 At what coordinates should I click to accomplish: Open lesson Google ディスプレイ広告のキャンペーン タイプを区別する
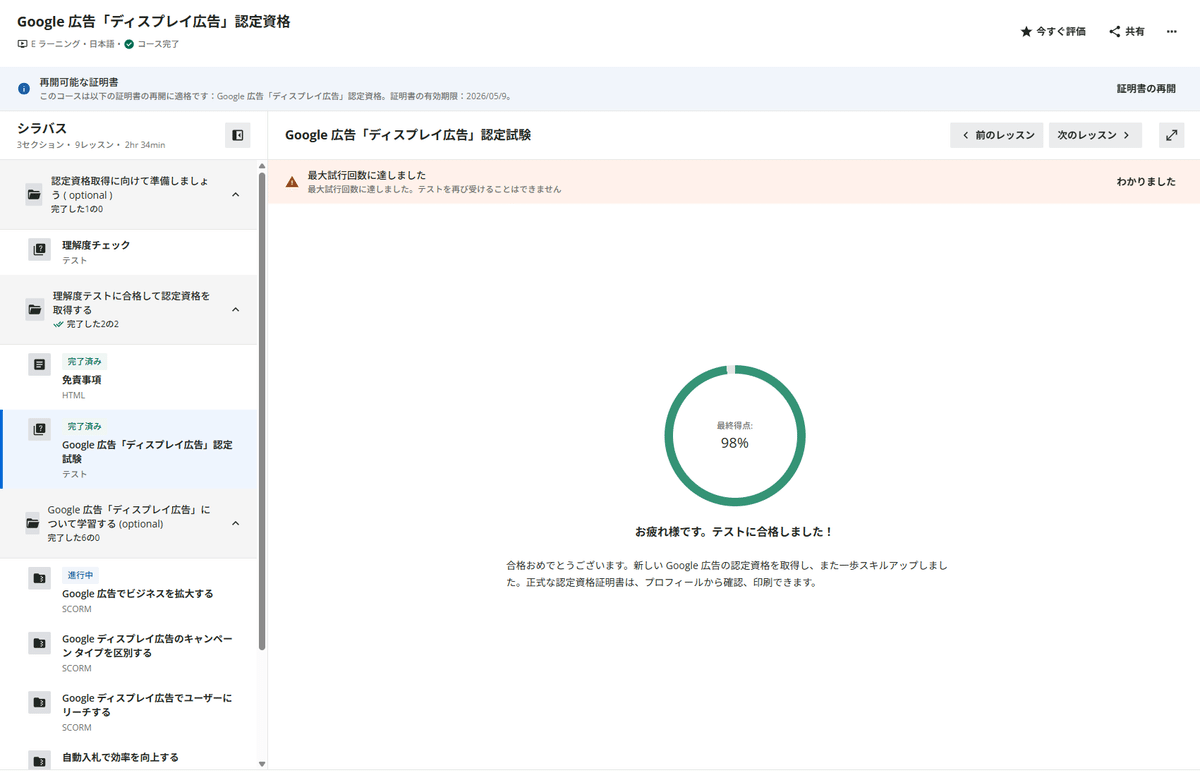[128, 653]
